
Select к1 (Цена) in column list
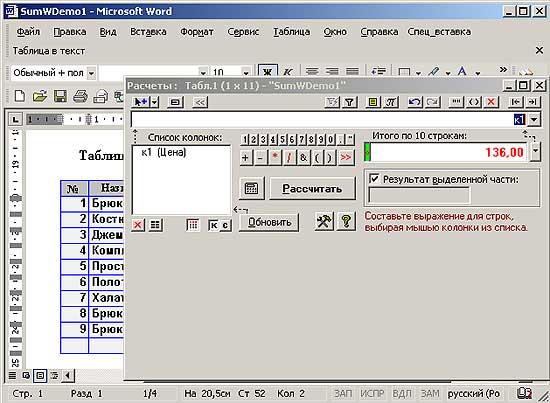164,153
